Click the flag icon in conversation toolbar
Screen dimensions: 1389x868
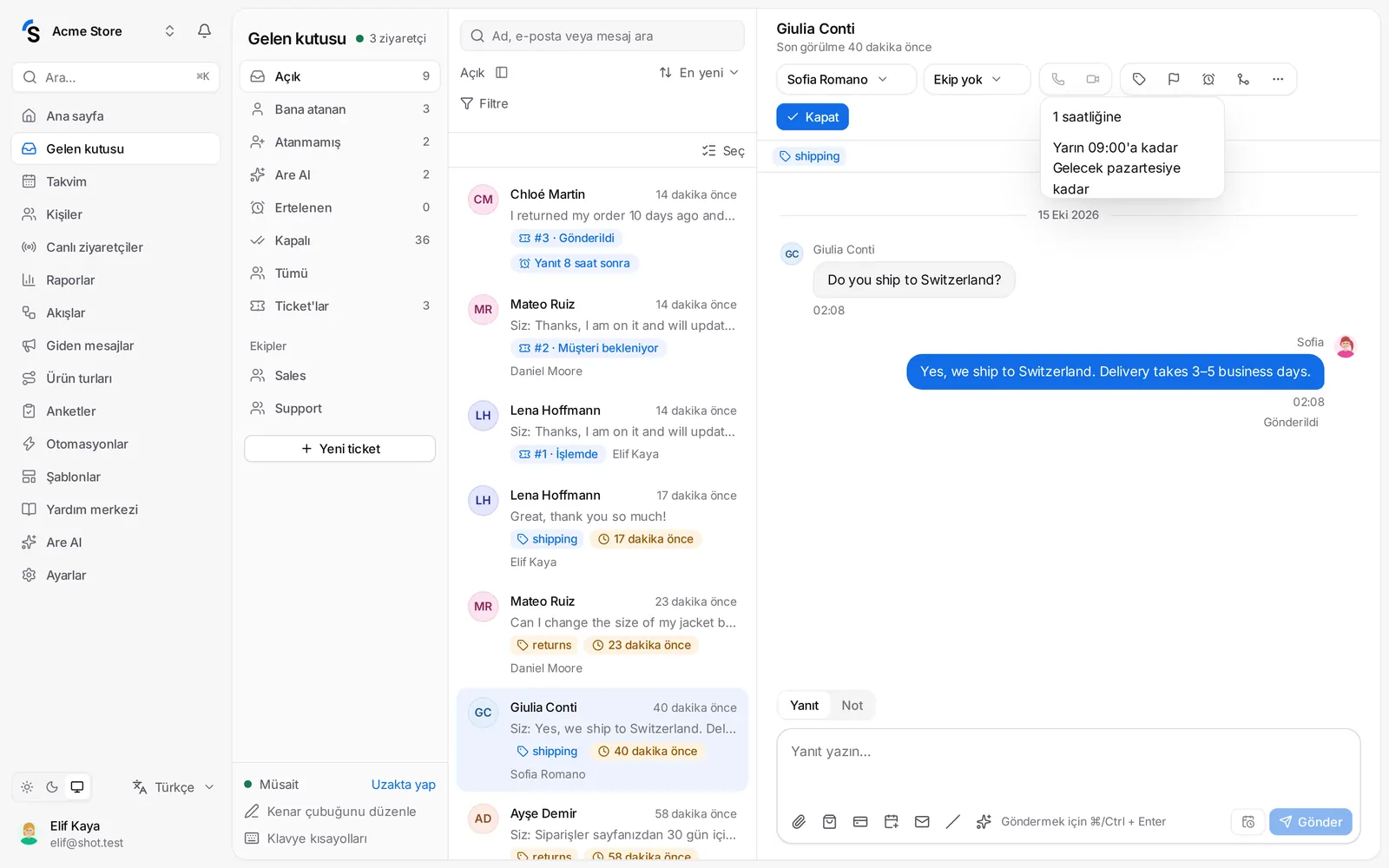(1174, 79)
